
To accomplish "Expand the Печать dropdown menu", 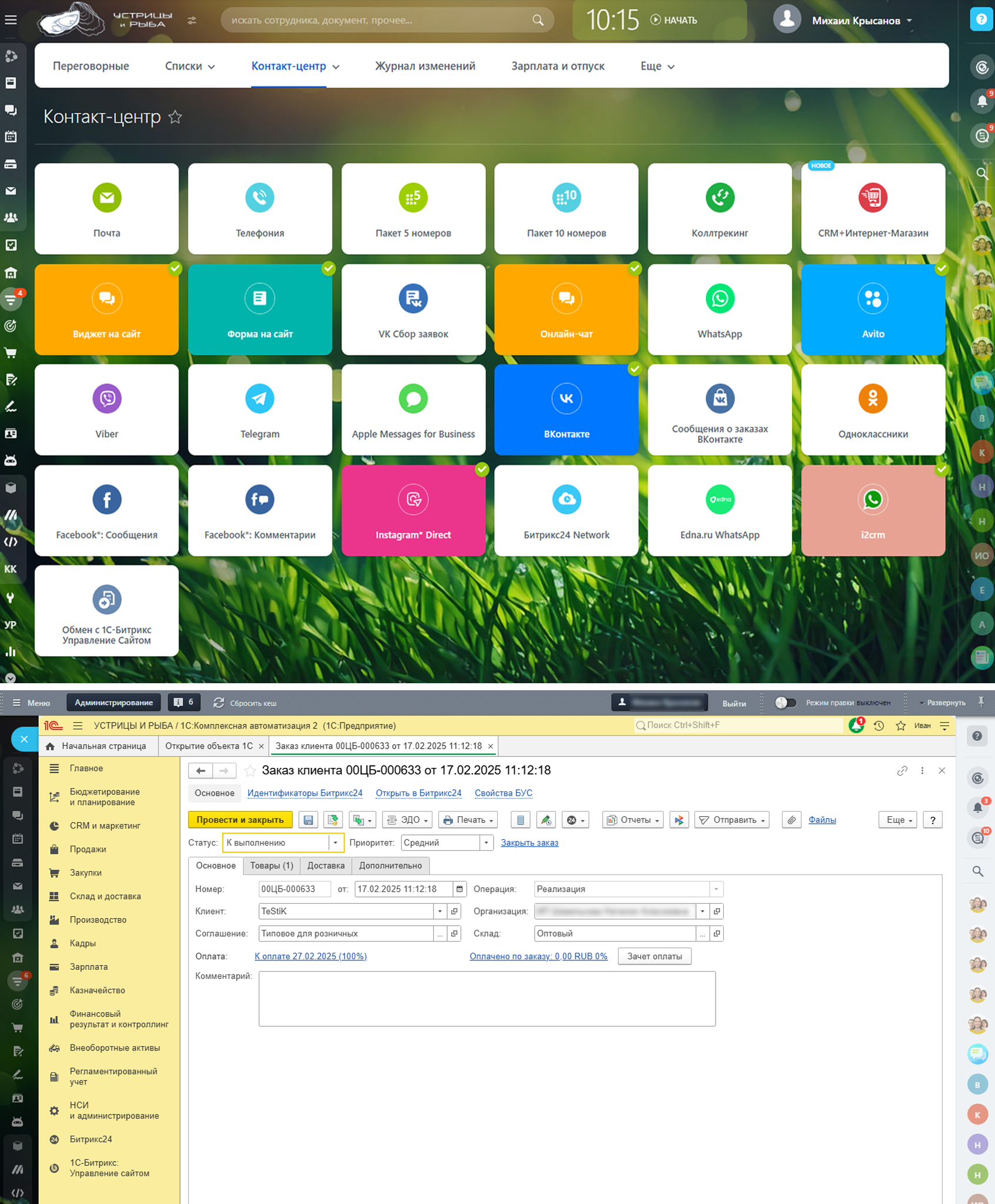I will pyautogui.click(x=468, y=820).
